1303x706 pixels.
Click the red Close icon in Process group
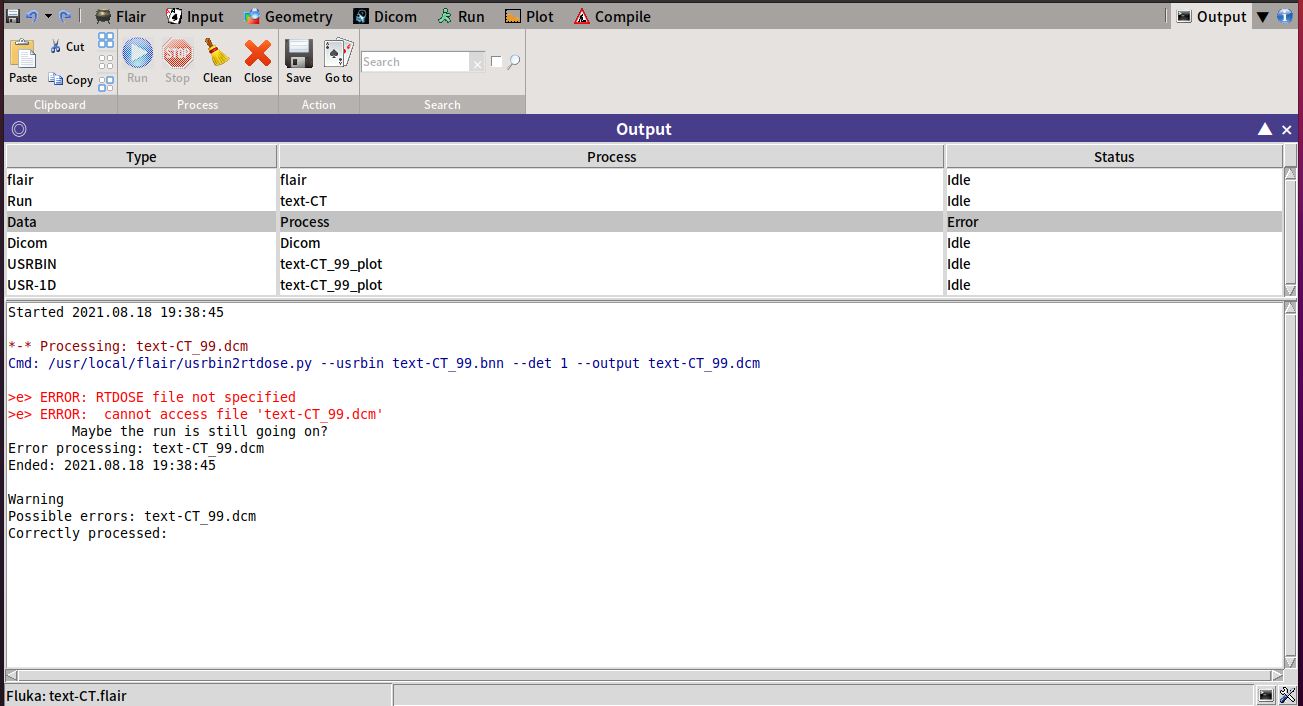coord(257,60)
